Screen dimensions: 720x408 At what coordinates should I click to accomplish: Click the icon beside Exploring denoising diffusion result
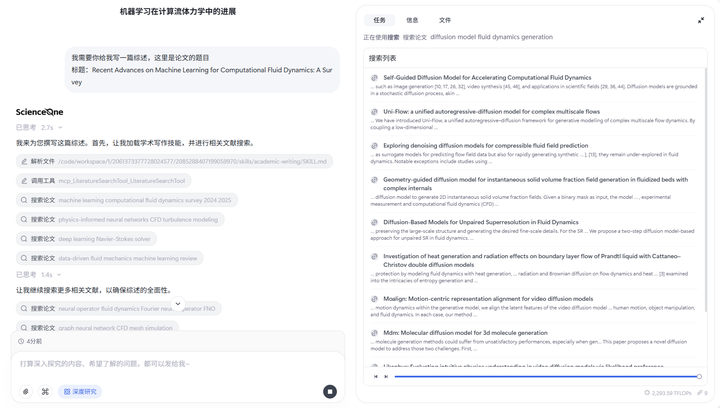(374, 145)
